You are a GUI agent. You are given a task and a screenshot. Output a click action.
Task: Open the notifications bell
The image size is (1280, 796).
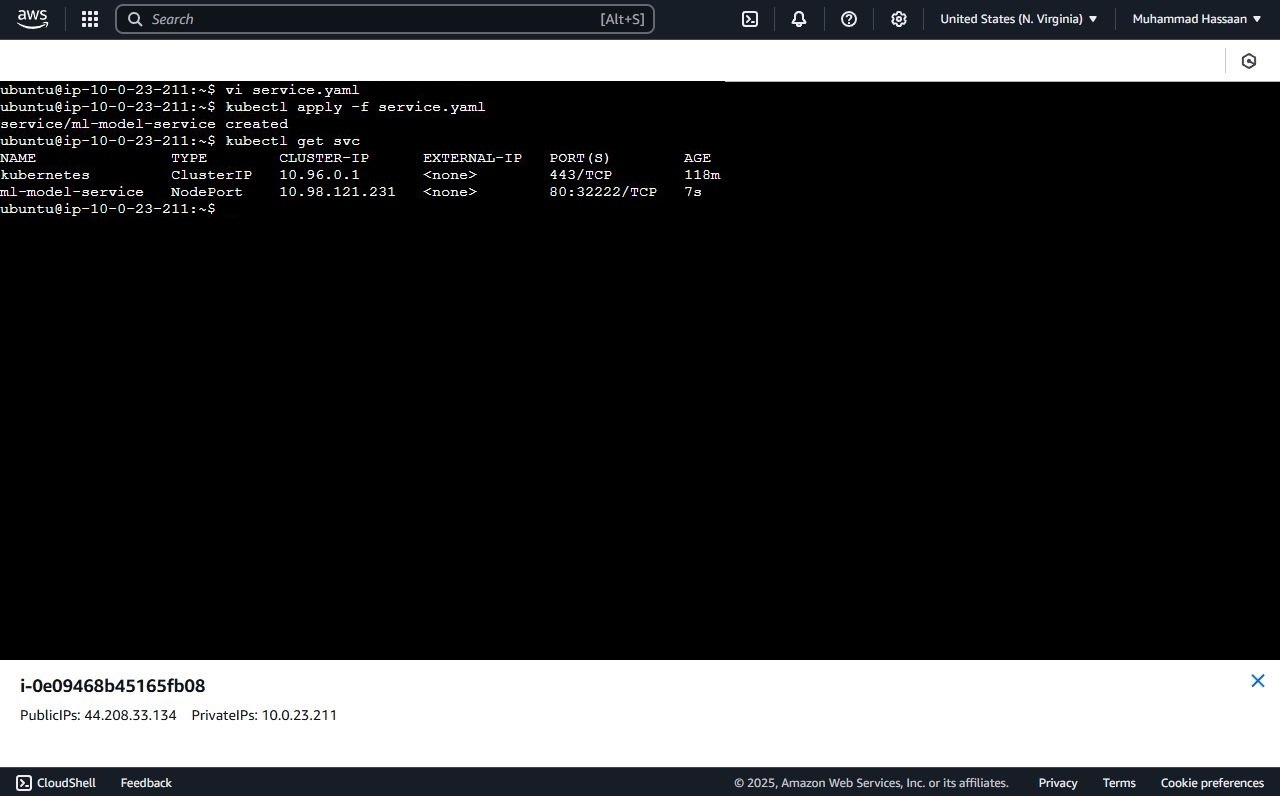(799, 19)
